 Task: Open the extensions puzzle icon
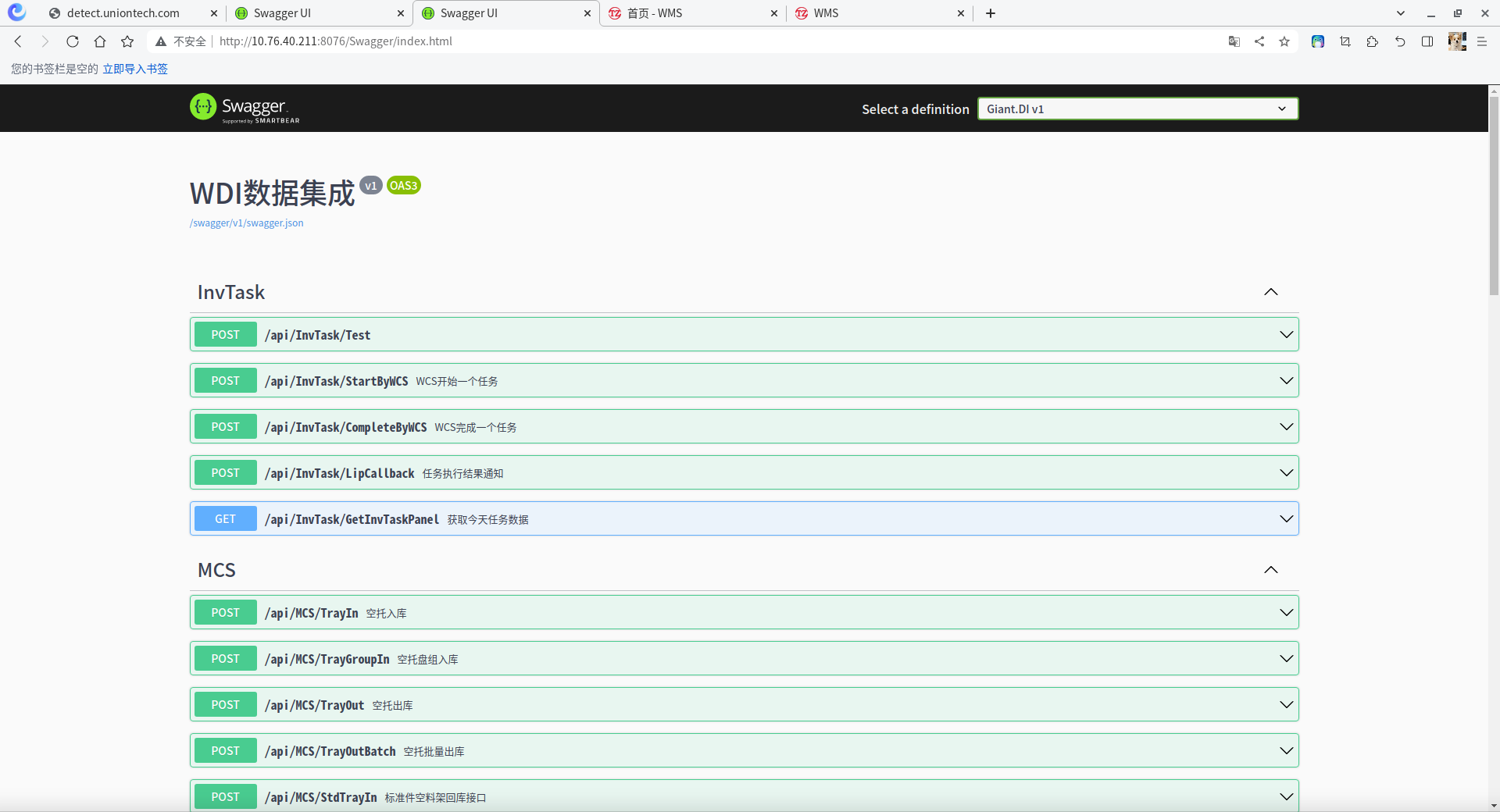(1373, 41)
